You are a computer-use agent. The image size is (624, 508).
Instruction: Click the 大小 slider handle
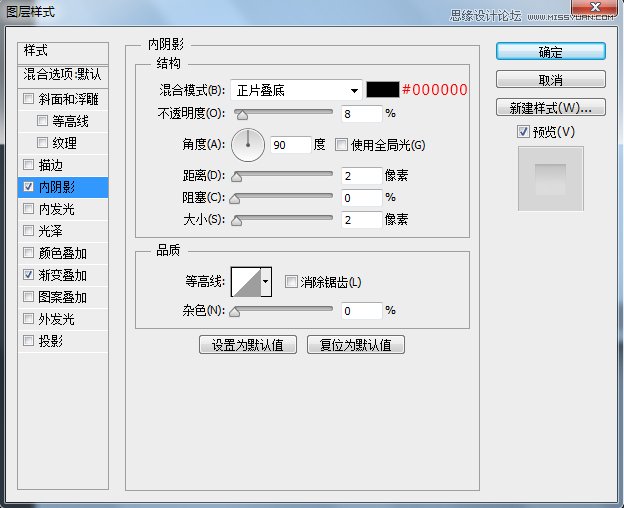[236, 221]
